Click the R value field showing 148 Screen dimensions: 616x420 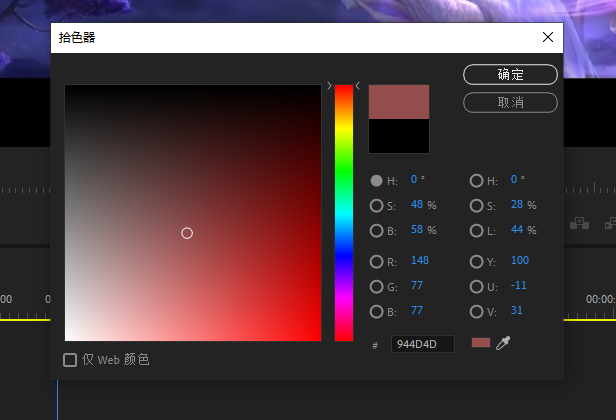[x=420, y=261]
